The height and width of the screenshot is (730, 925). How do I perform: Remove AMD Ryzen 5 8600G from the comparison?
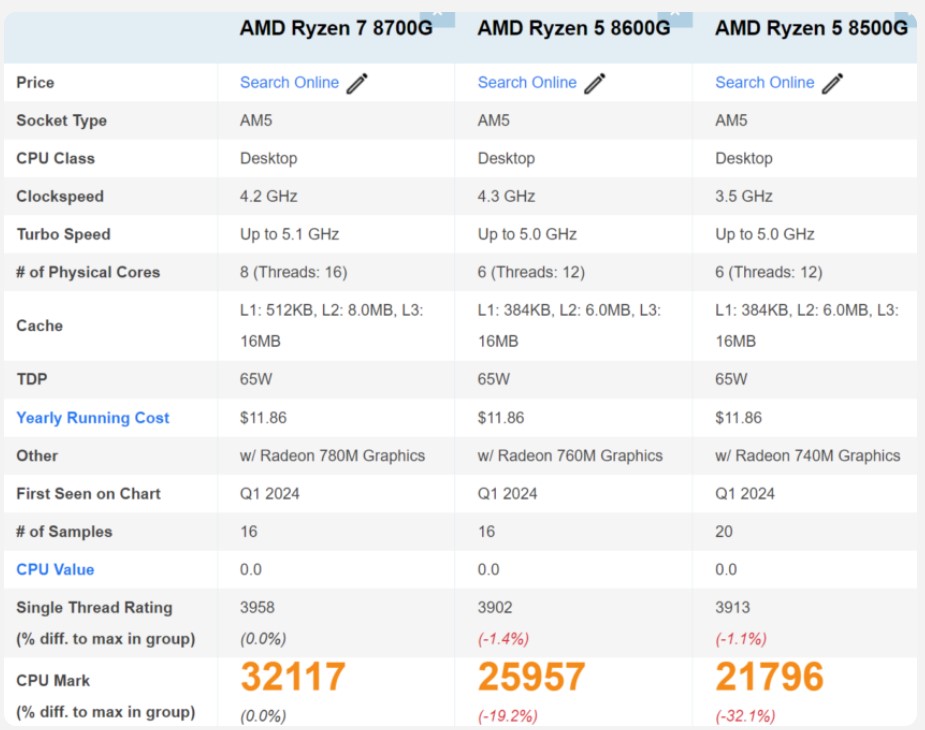677,15
